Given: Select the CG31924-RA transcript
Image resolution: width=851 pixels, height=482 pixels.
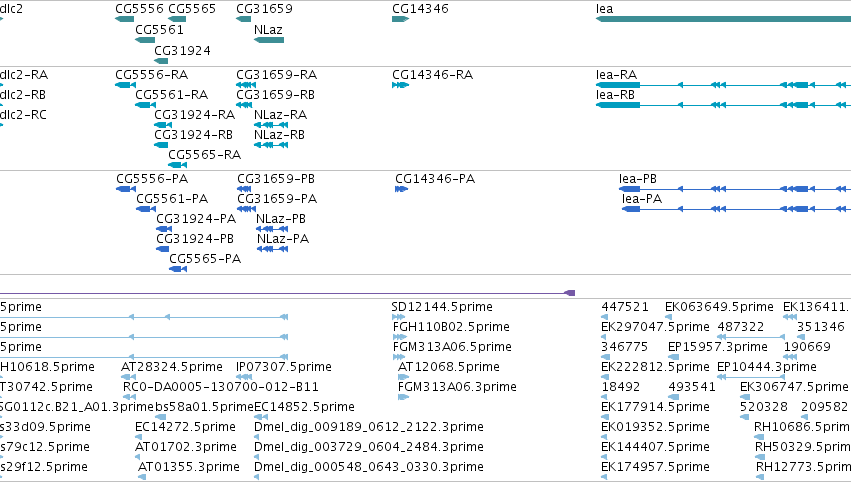Looking at the screenshot, I should [x=163, y=125].
